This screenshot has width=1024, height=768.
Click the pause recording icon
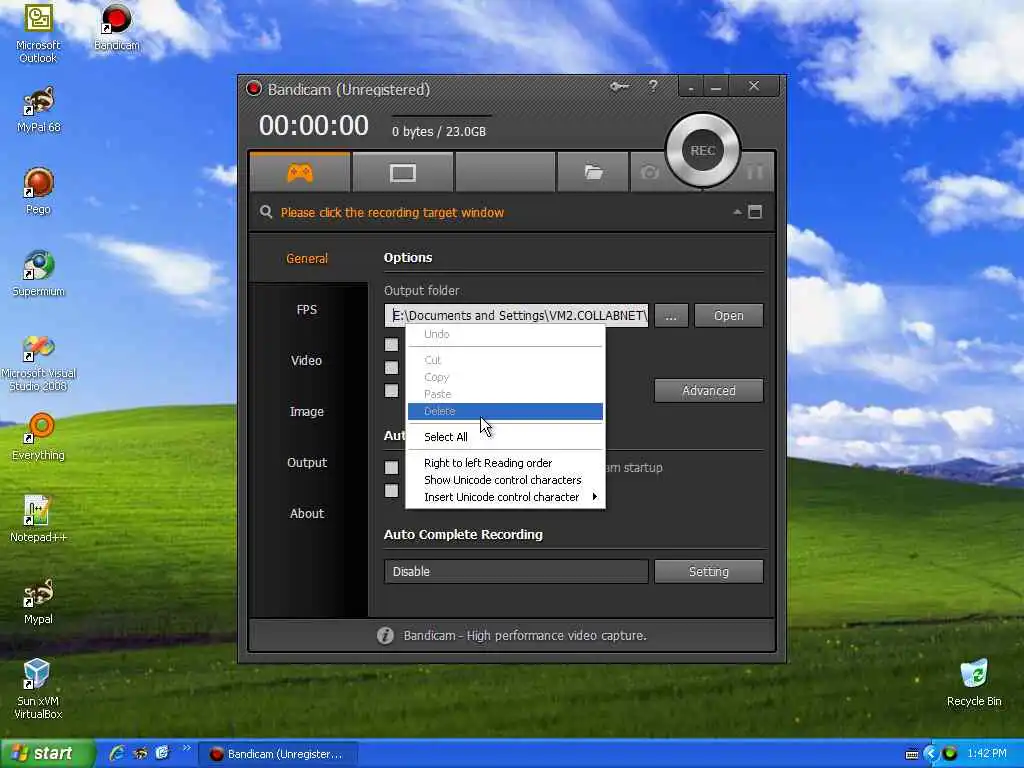(755, 172)
